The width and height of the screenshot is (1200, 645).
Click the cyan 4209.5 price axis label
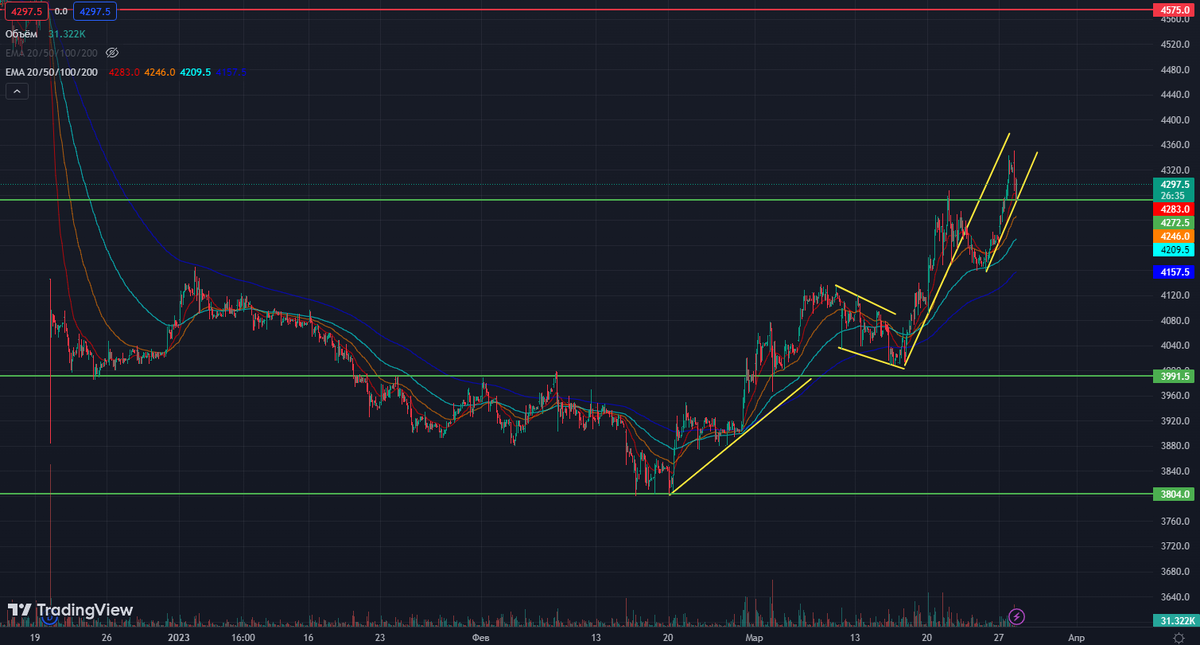[x=1173, y=249]
